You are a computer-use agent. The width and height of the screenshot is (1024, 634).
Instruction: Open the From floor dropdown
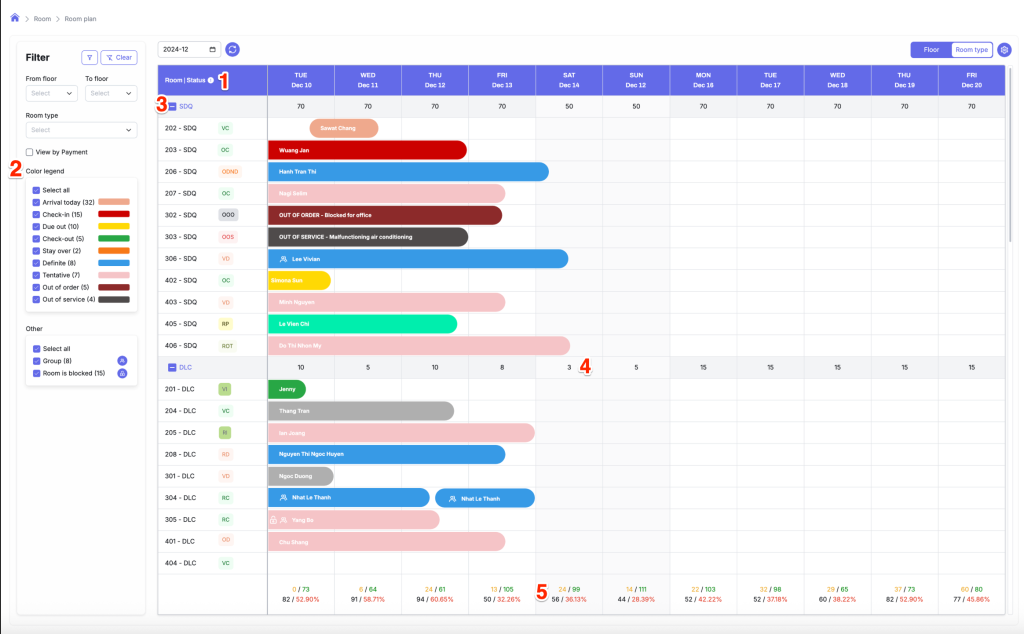point(51,93)
